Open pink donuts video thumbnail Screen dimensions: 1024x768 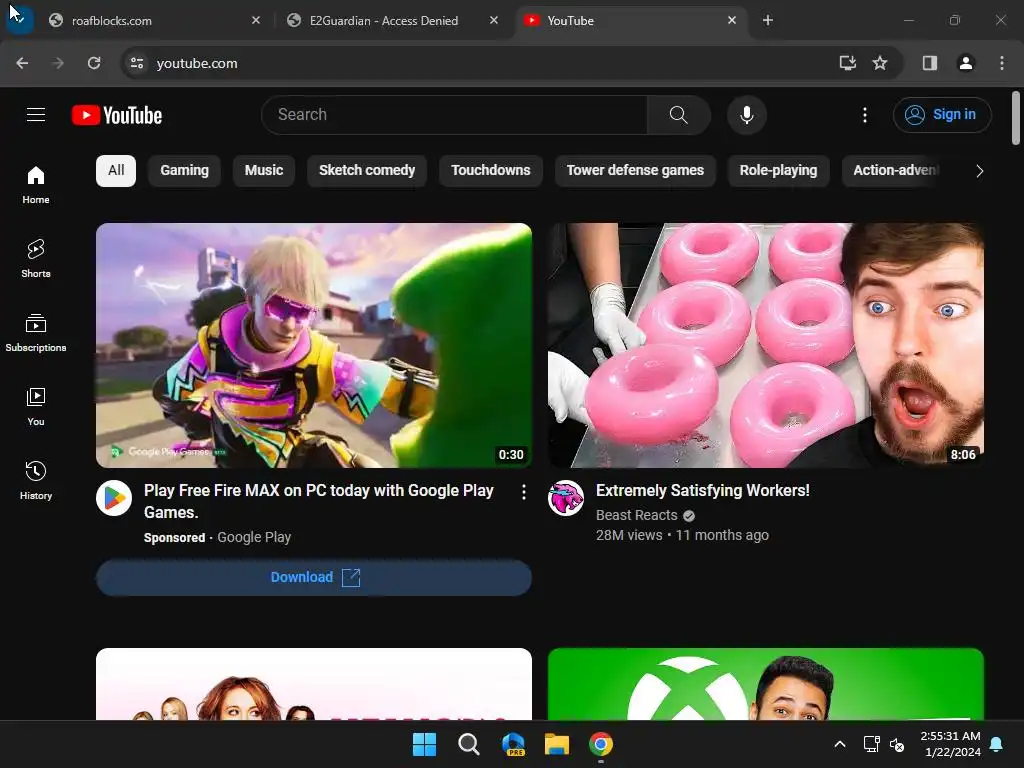(x=766, y=345)
